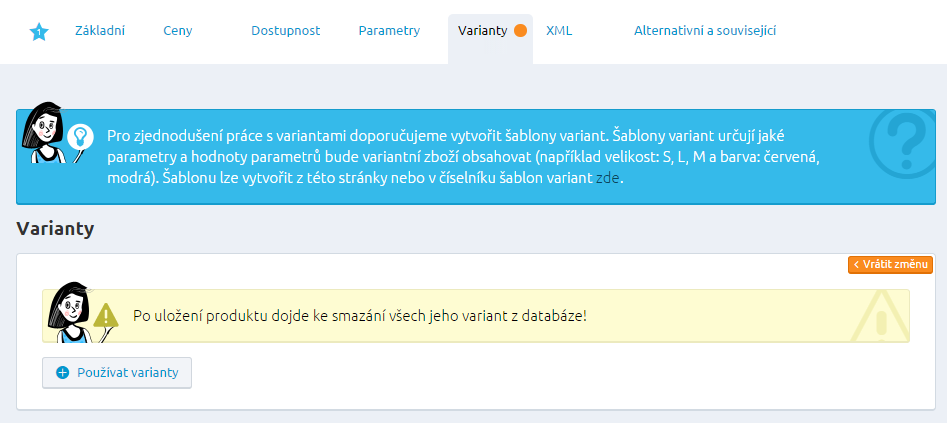This screenshot has width=947, height=423.
Task: Open the Základní tab
Action: (99, 31)
